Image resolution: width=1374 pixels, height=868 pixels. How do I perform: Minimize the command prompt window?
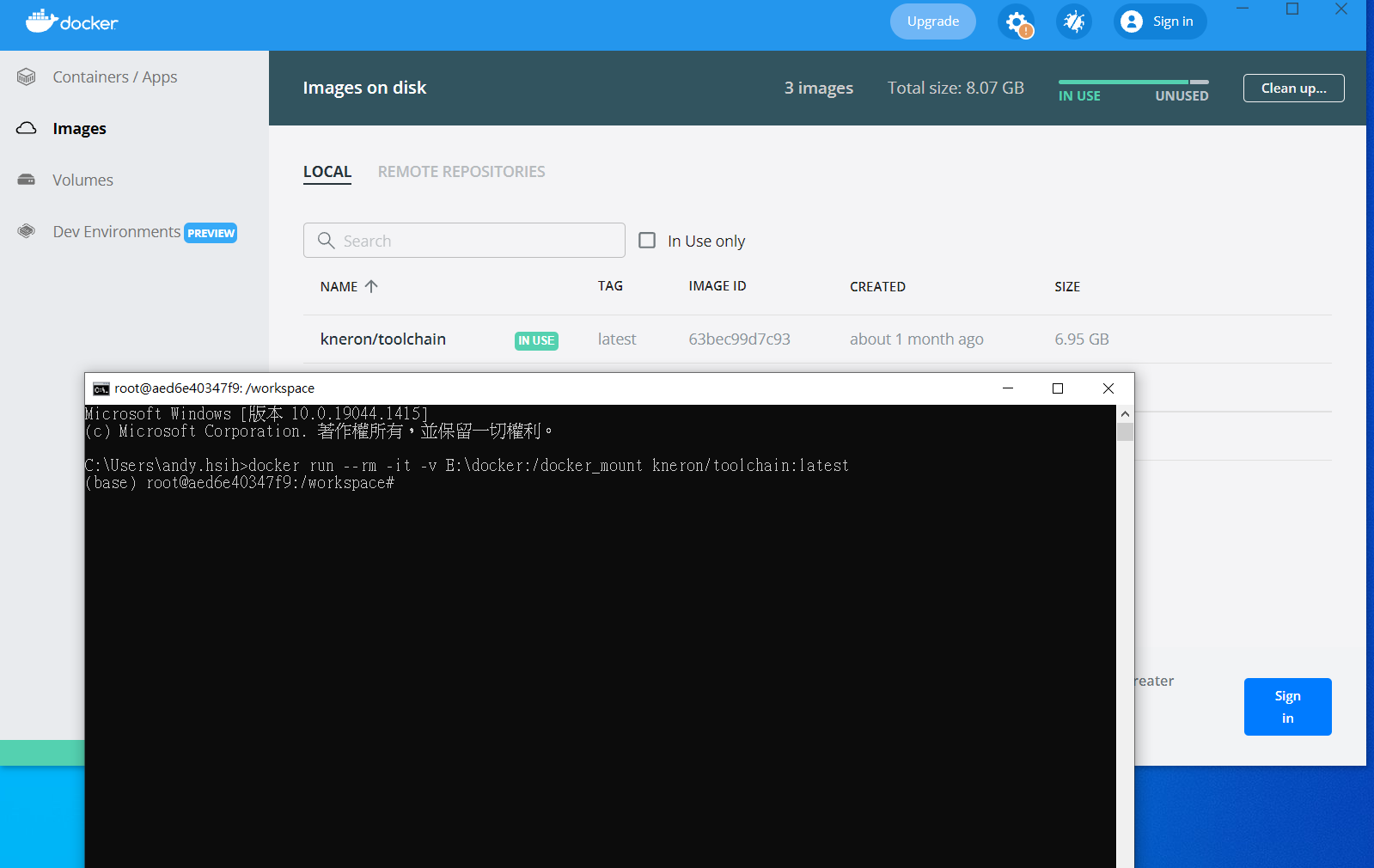tap(1008, 388)
